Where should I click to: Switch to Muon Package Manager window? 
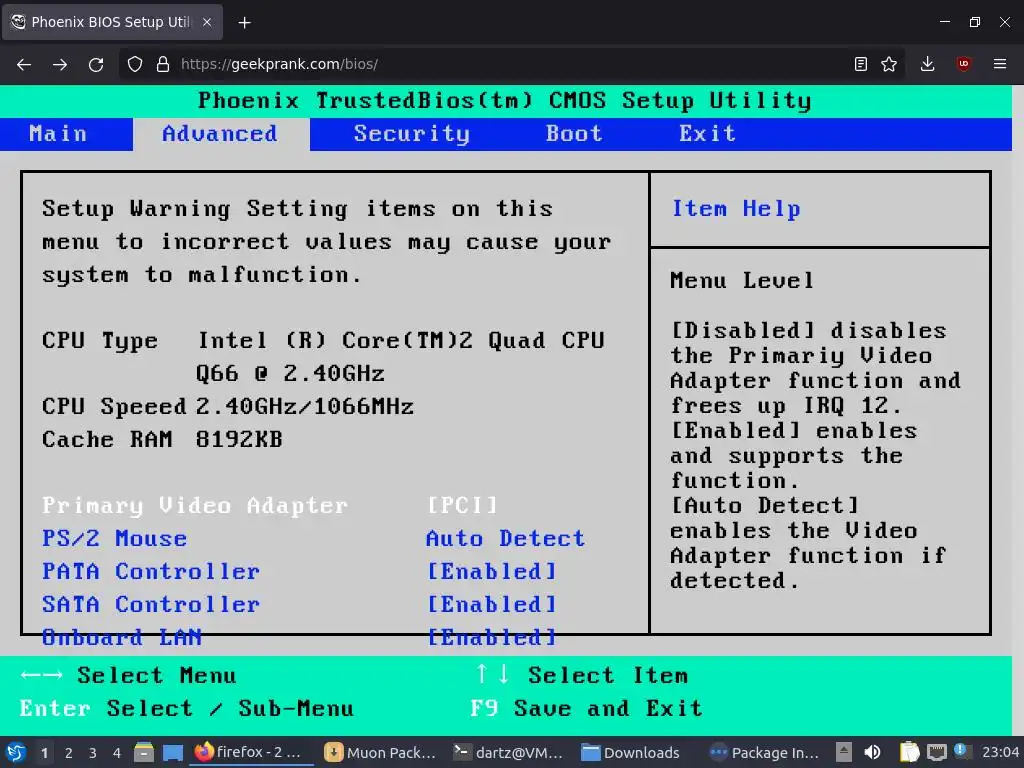(381, 752)
